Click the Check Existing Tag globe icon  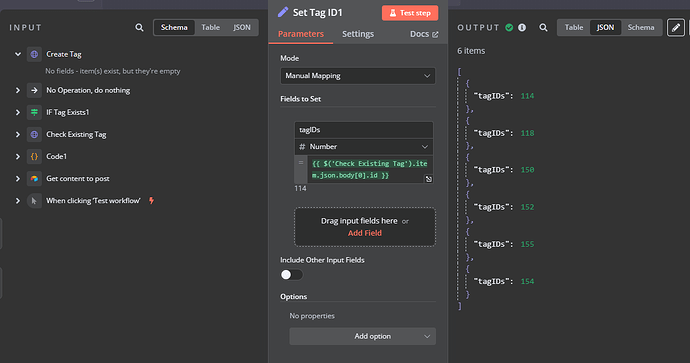[x=34, y=134]
